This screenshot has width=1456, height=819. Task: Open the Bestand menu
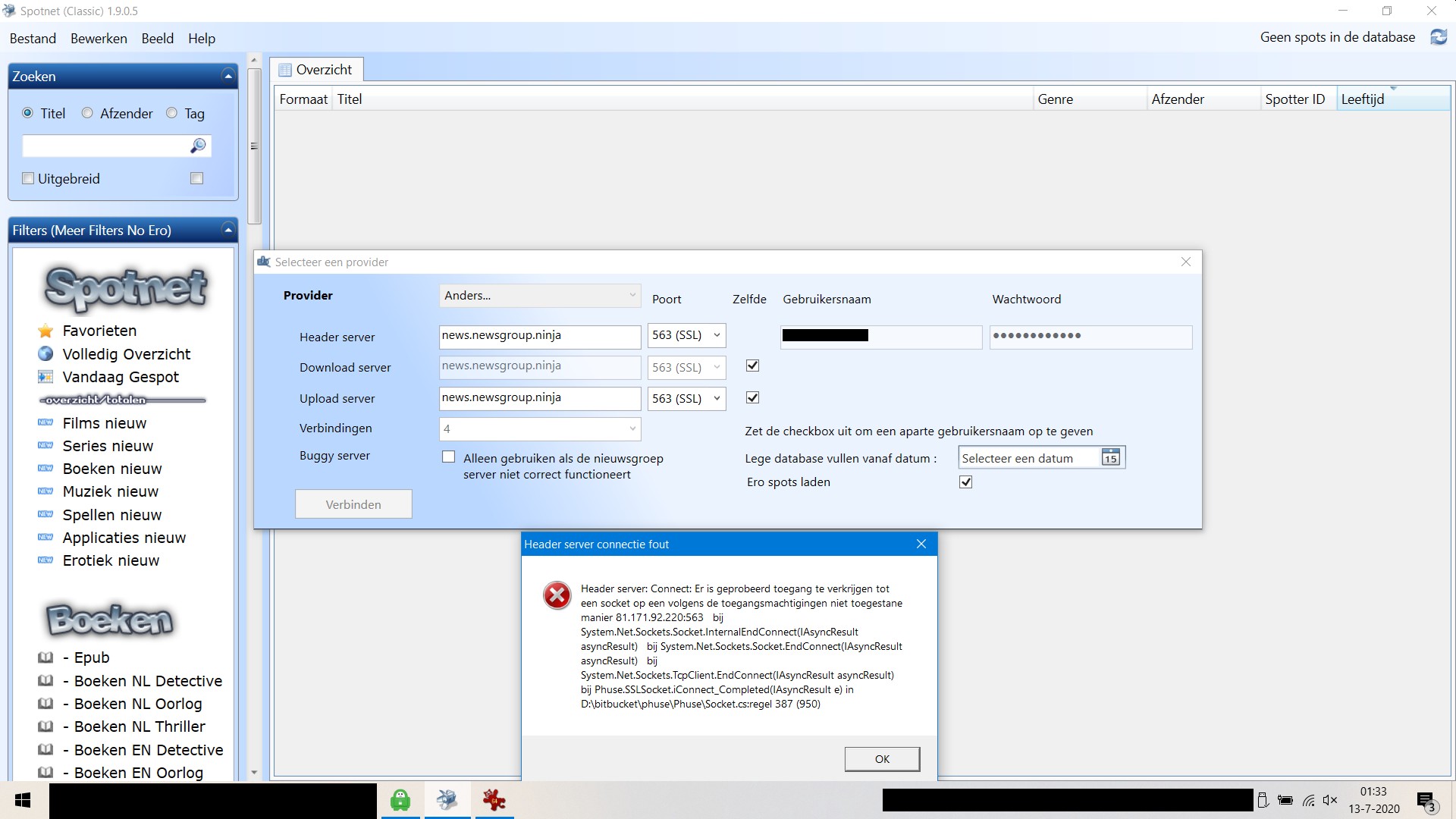[33, 39]
